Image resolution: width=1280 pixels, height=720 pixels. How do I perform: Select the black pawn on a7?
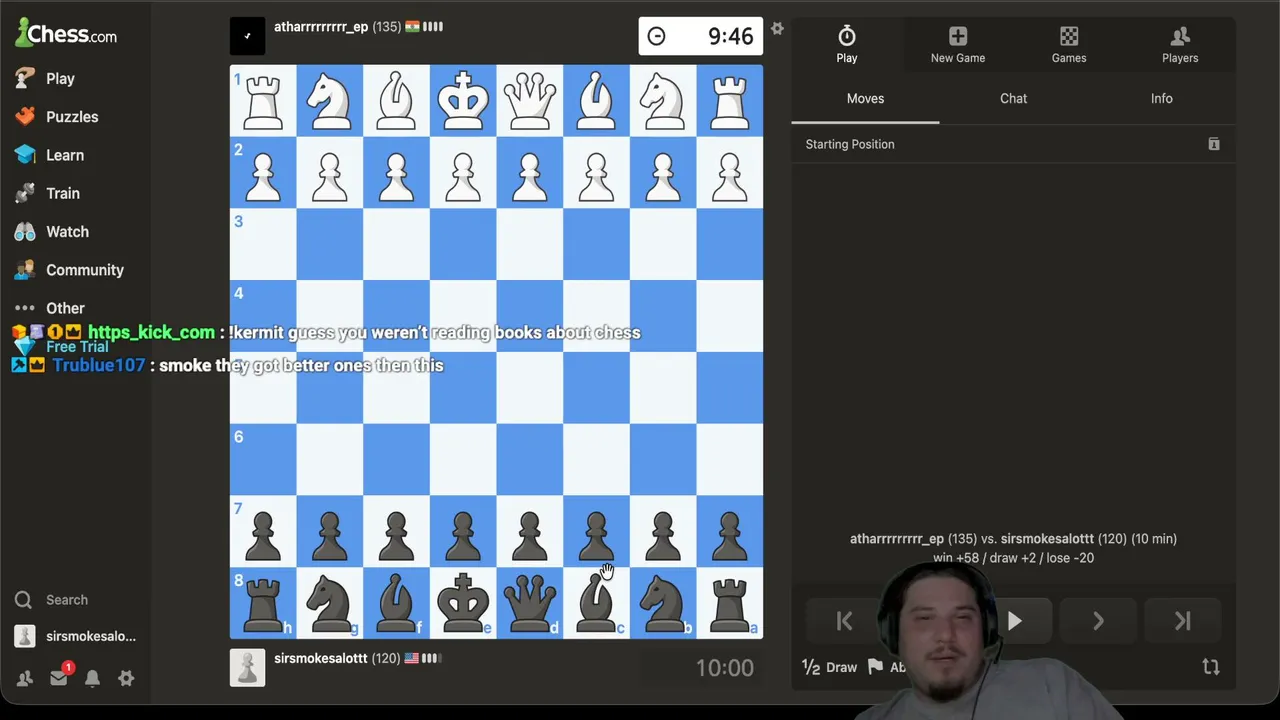(x=730, y=531)
